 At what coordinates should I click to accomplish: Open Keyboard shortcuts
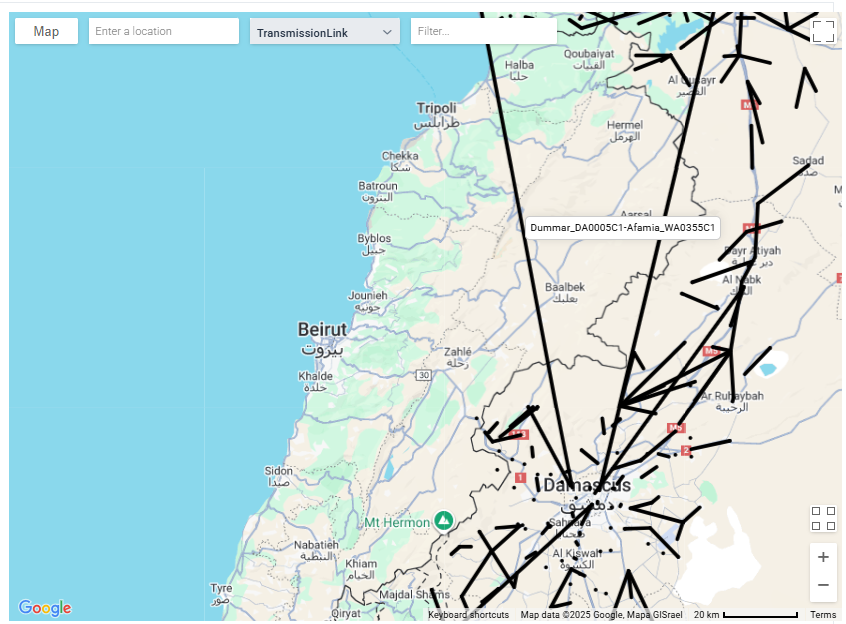point(468,615)
